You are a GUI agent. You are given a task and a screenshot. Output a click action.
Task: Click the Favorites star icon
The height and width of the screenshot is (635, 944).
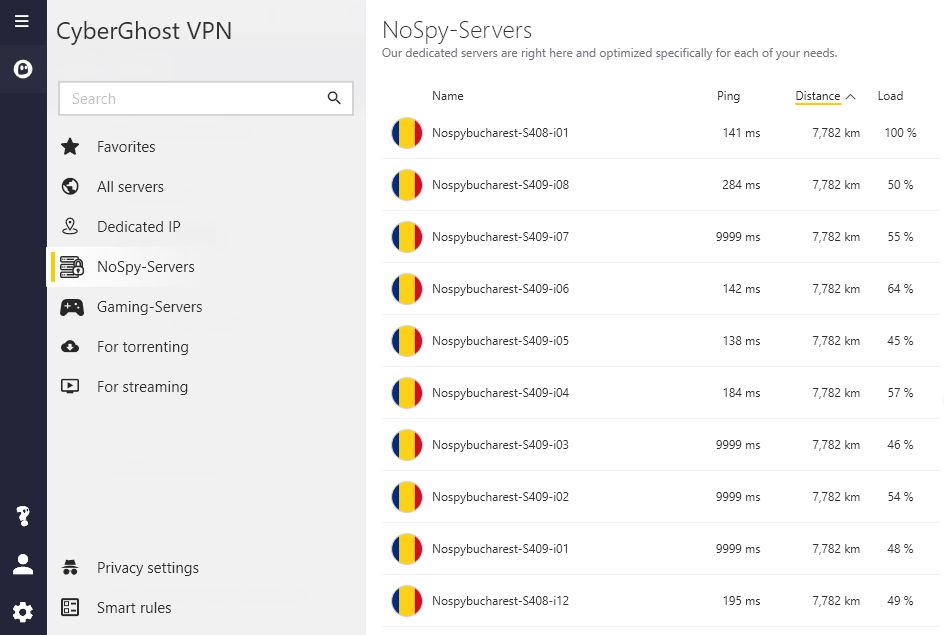(x=70, y=146)
